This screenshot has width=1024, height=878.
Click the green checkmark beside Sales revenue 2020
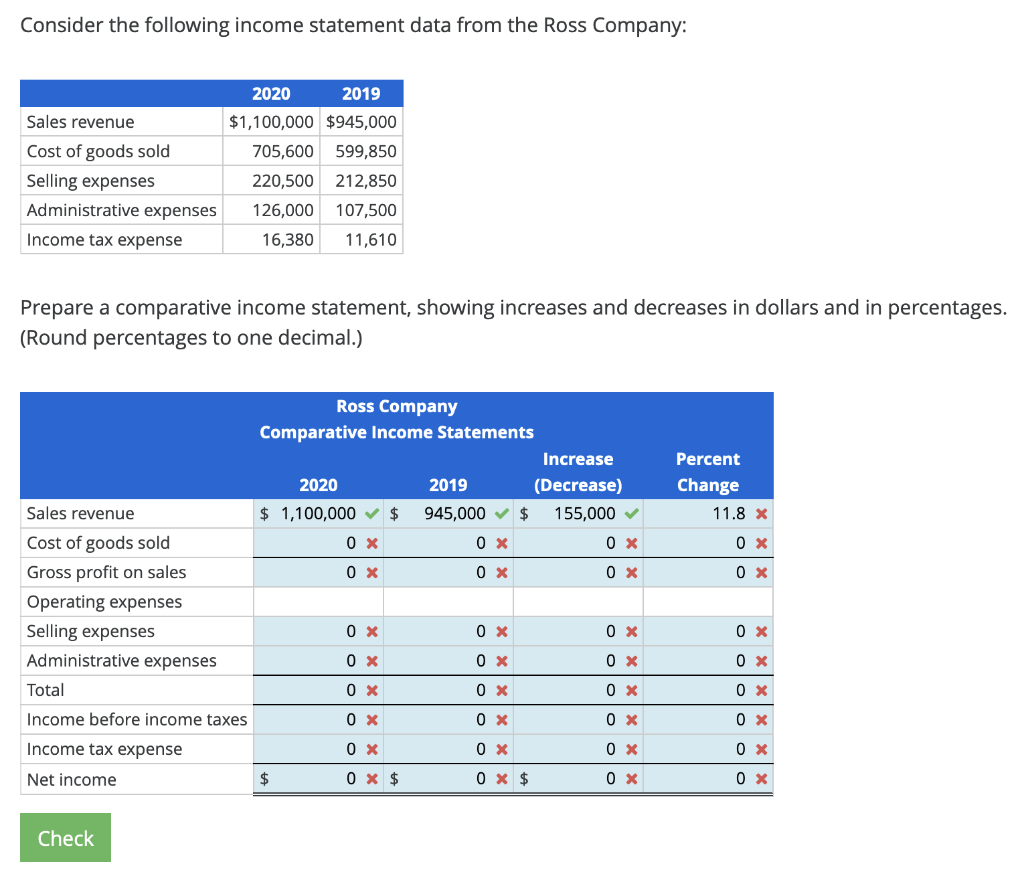[370, 513]
